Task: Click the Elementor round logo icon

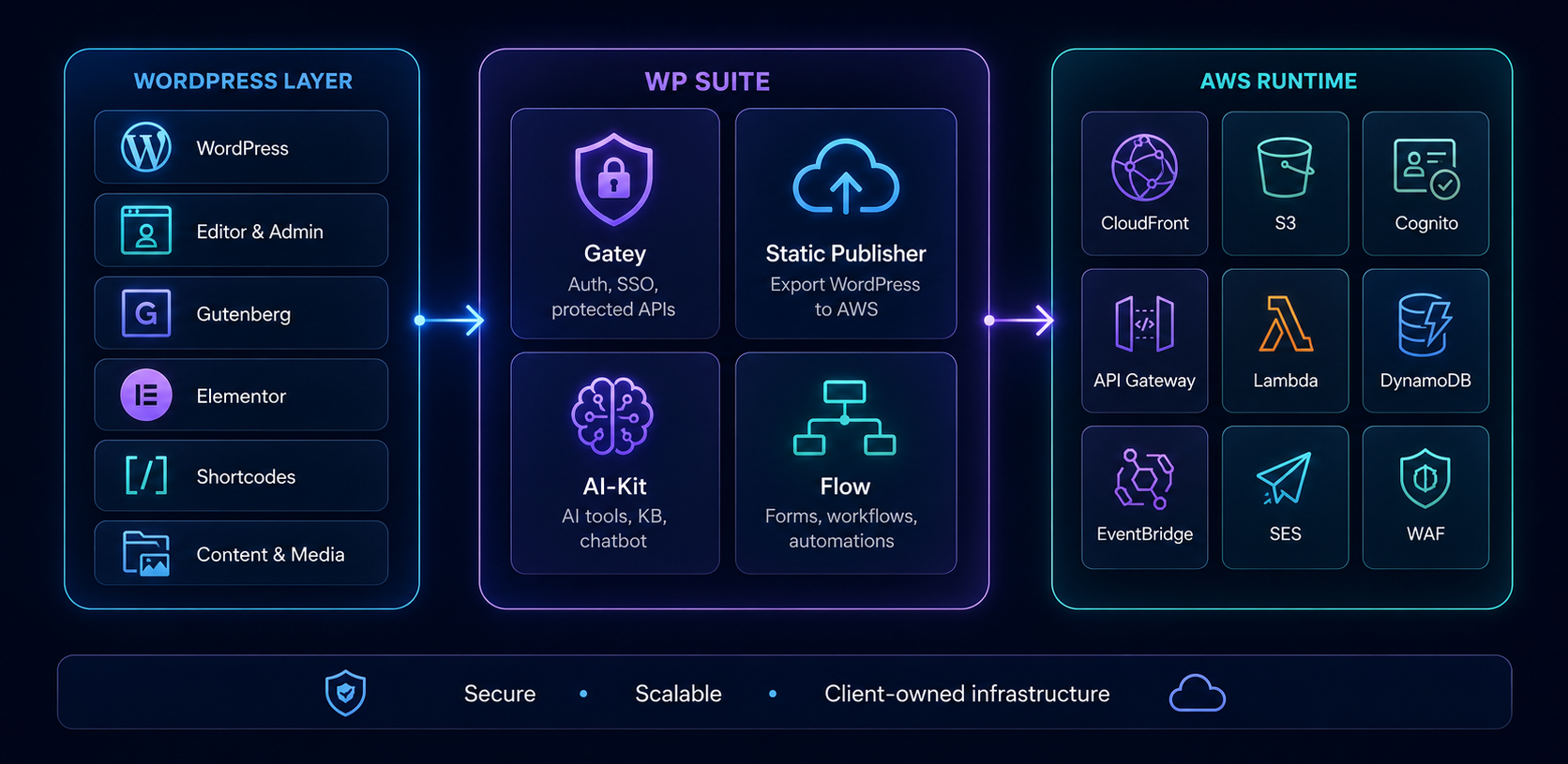Action: click(146, 395)
